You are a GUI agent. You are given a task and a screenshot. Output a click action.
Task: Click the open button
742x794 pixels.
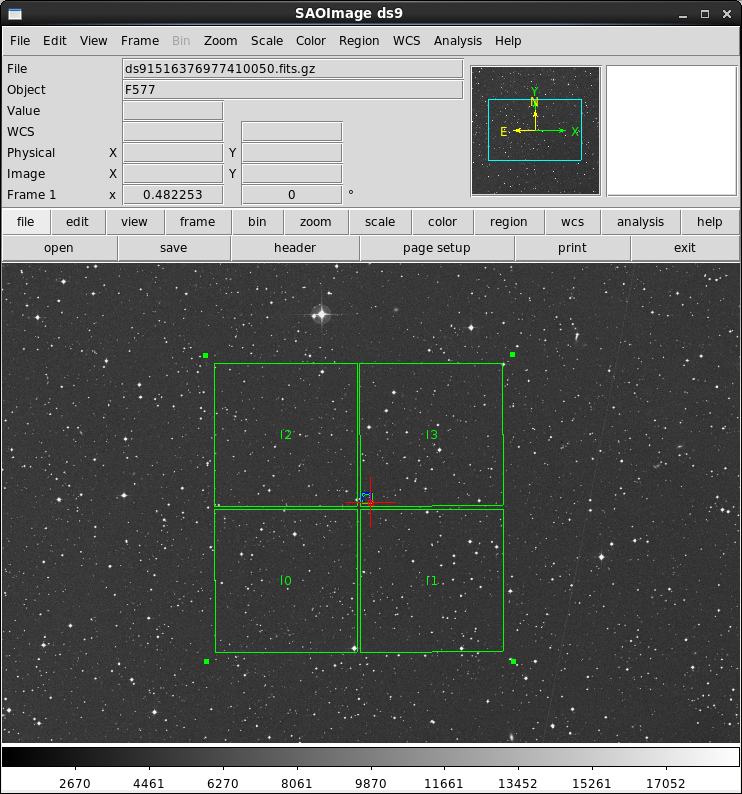click(x=59, y=248)
